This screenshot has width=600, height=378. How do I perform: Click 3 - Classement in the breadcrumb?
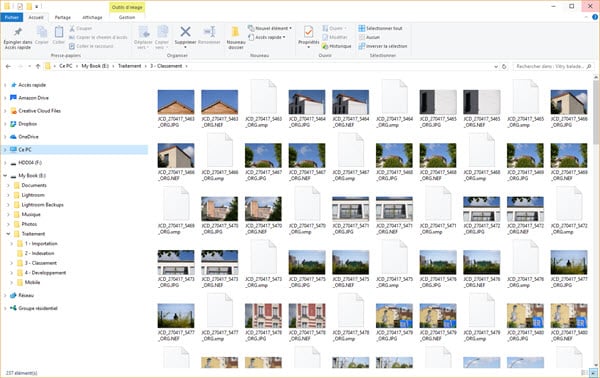pyautogui.click(x=166, y=66)
